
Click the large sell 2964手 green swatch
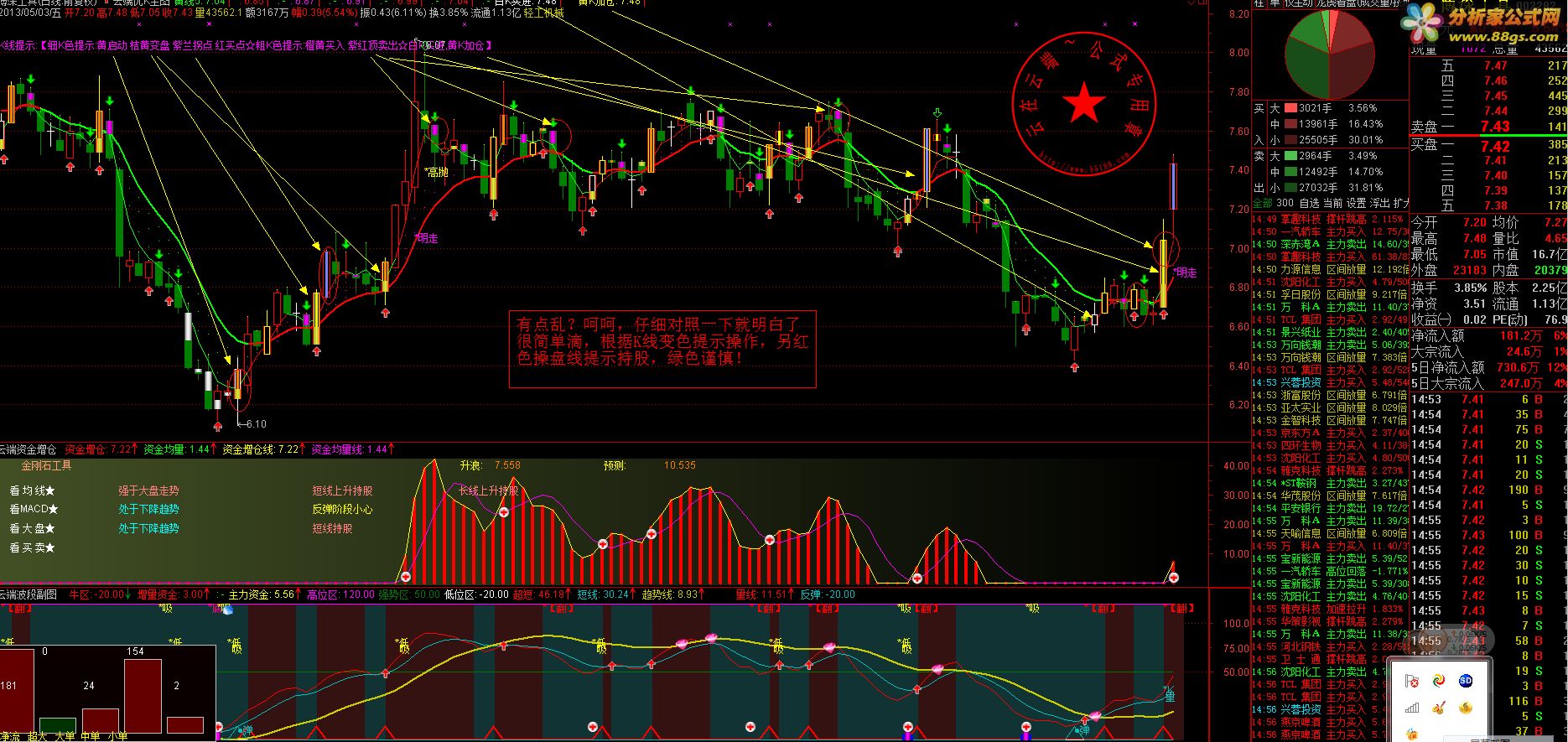(x=1290, y=156)
